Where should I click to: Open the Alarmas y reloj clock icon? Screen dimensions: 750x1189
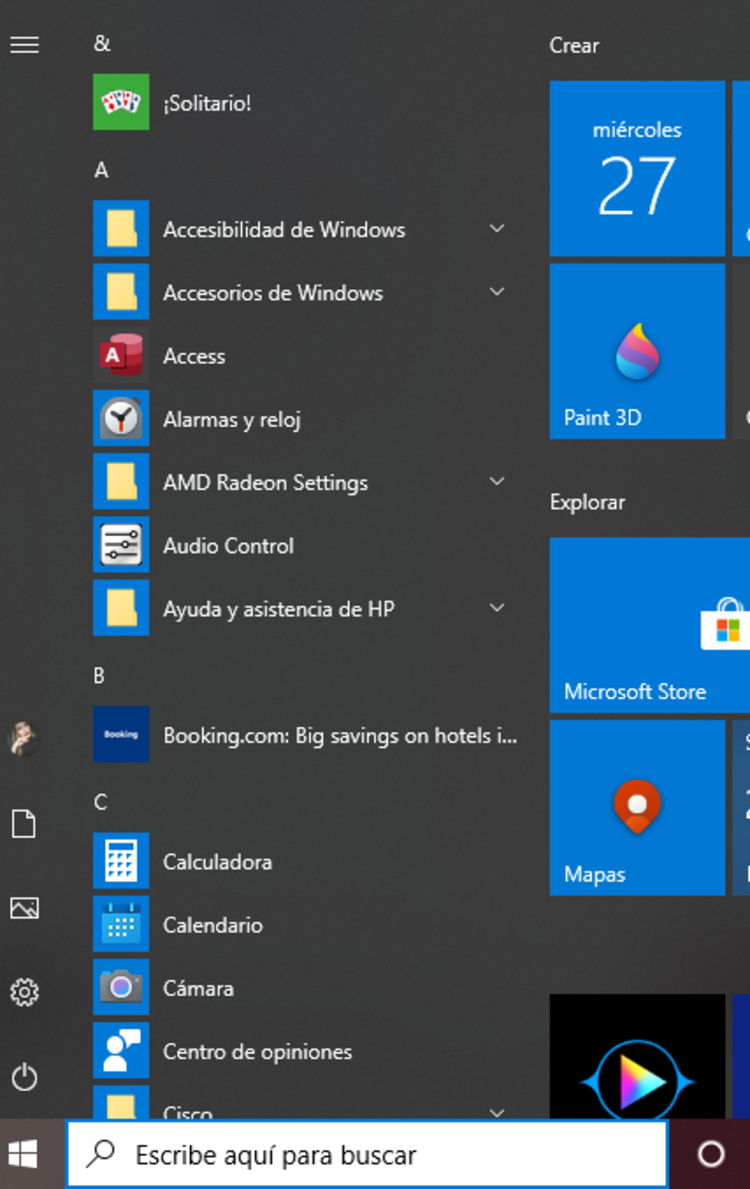121,419
